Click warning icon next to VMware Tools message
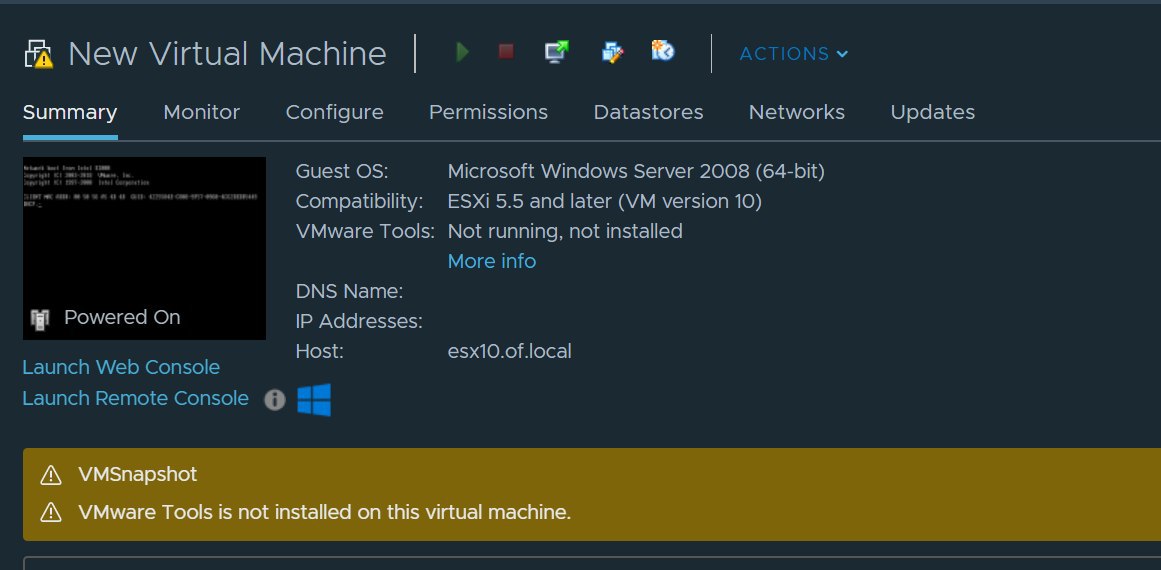This screenshot has height=570, width=1161. (x=50, y=512)
